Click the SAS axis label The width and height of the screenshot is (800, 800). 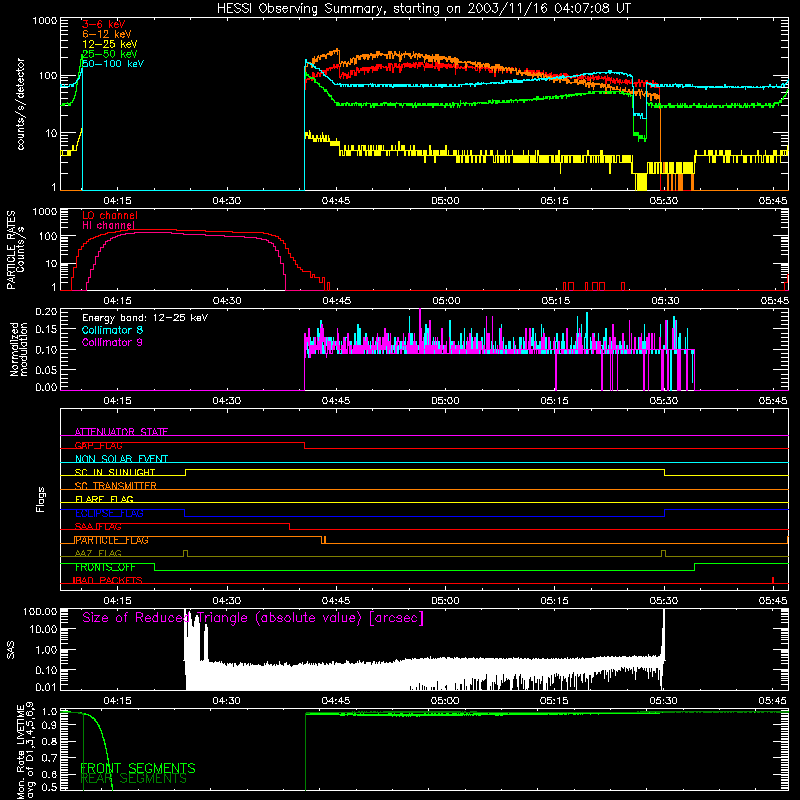(x=10, y=650)
